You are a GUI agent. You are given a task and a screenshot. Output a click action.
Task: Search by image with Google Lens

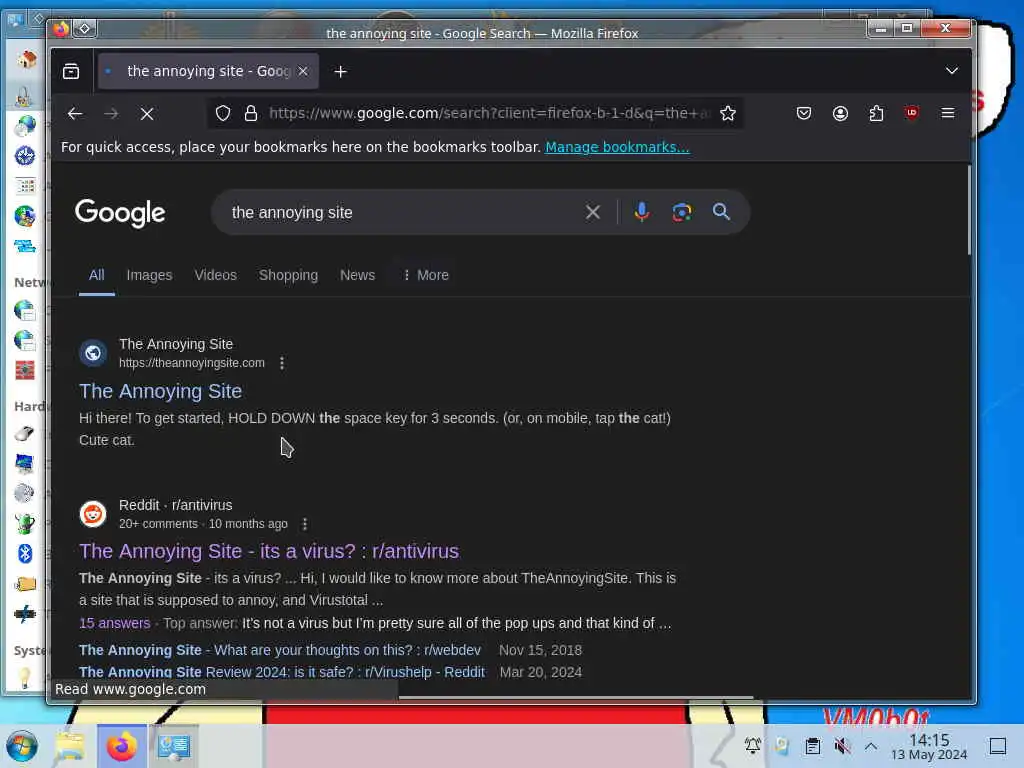click(682, 212)
